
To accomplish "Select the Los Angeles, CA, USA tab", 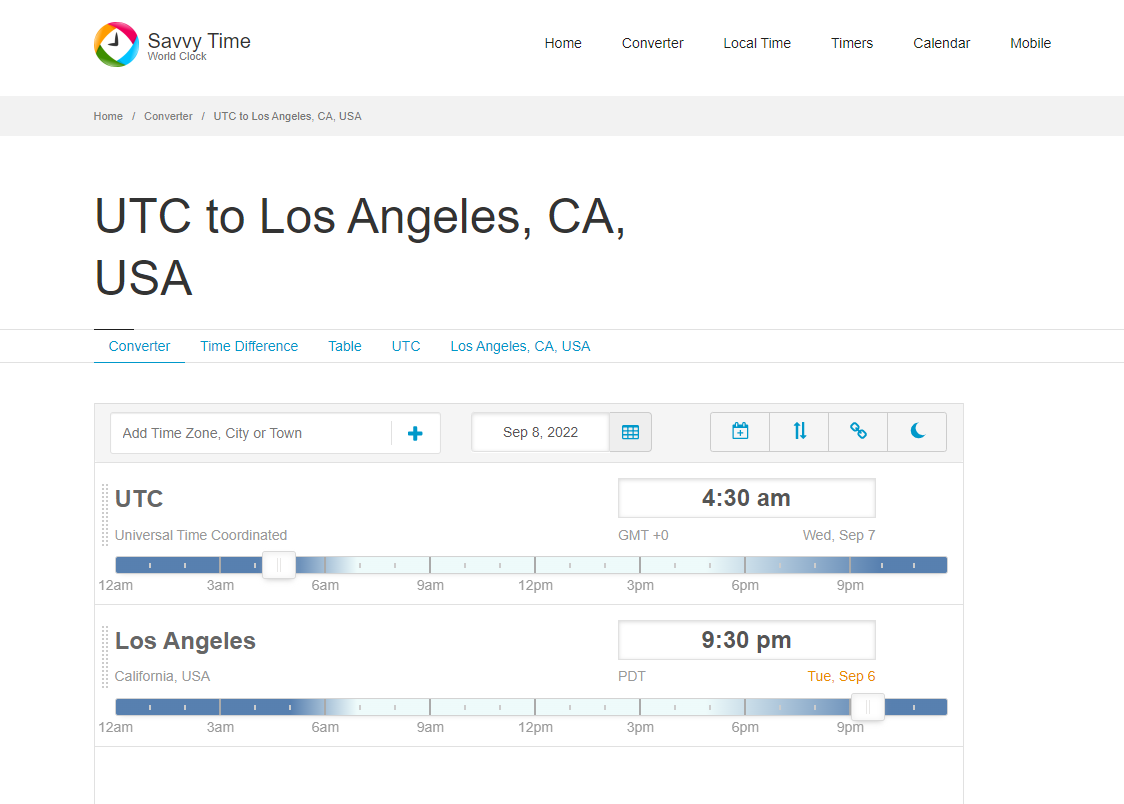I will point(520,346).
